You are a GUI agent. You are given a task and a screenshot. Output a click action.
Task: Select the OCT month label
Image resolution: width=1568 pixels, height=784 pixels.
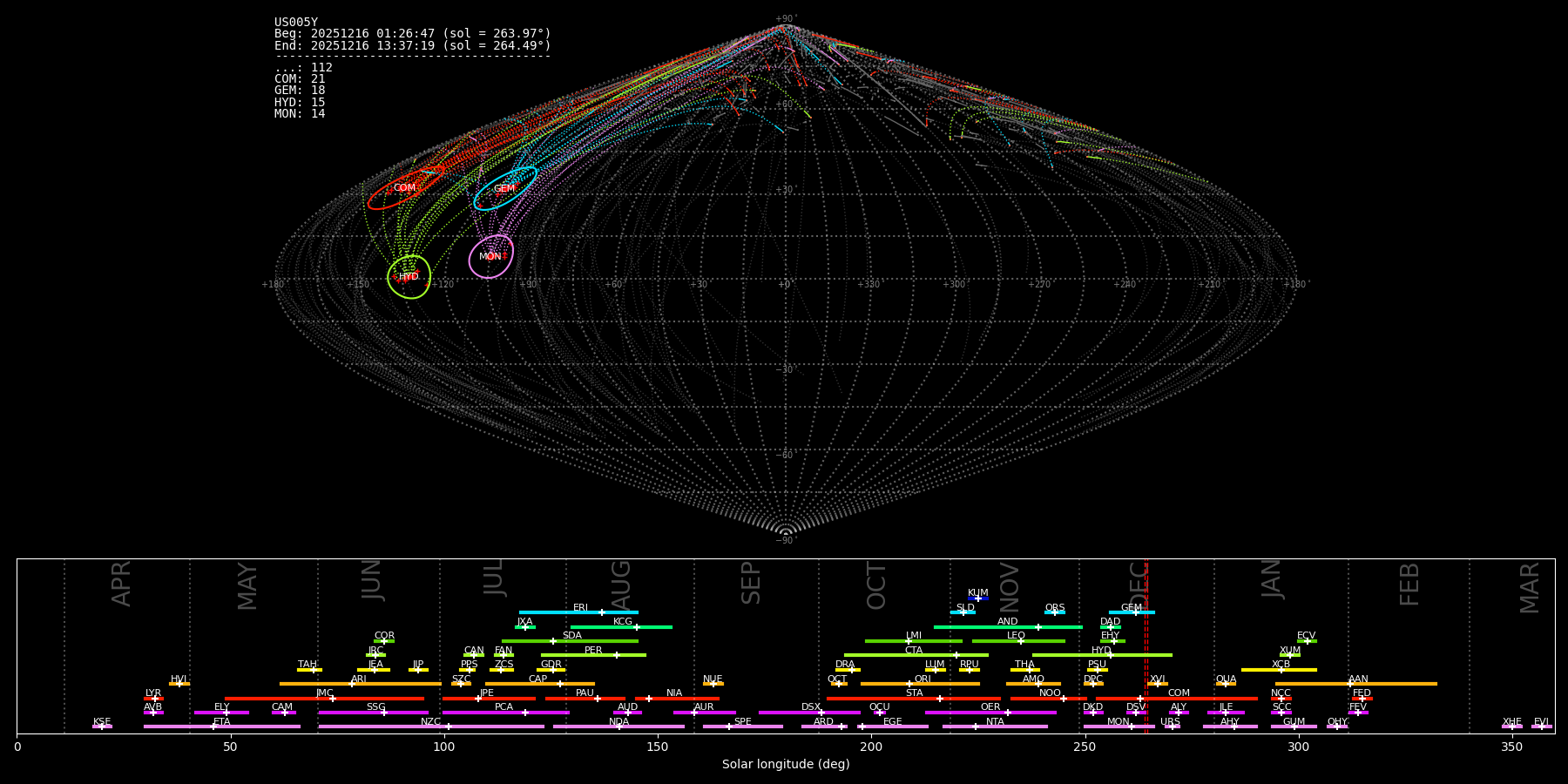point(876,585)
